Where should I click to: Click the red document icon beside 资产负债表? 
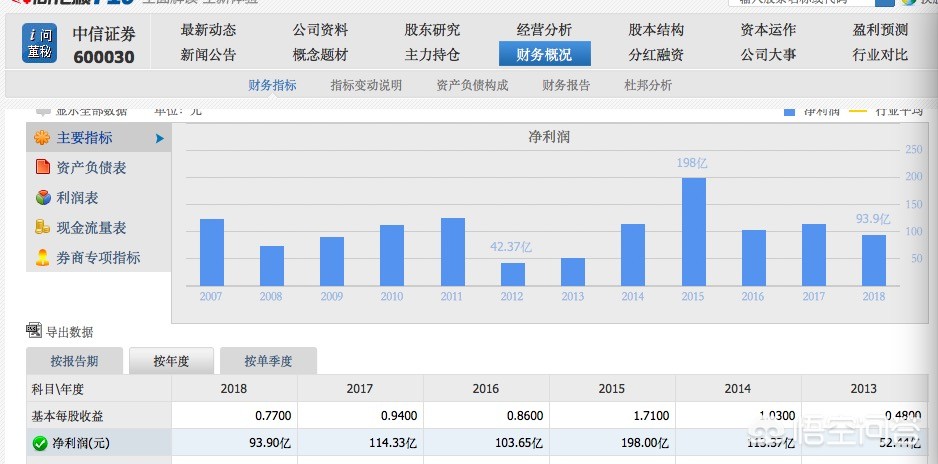[x=42, y=167]
